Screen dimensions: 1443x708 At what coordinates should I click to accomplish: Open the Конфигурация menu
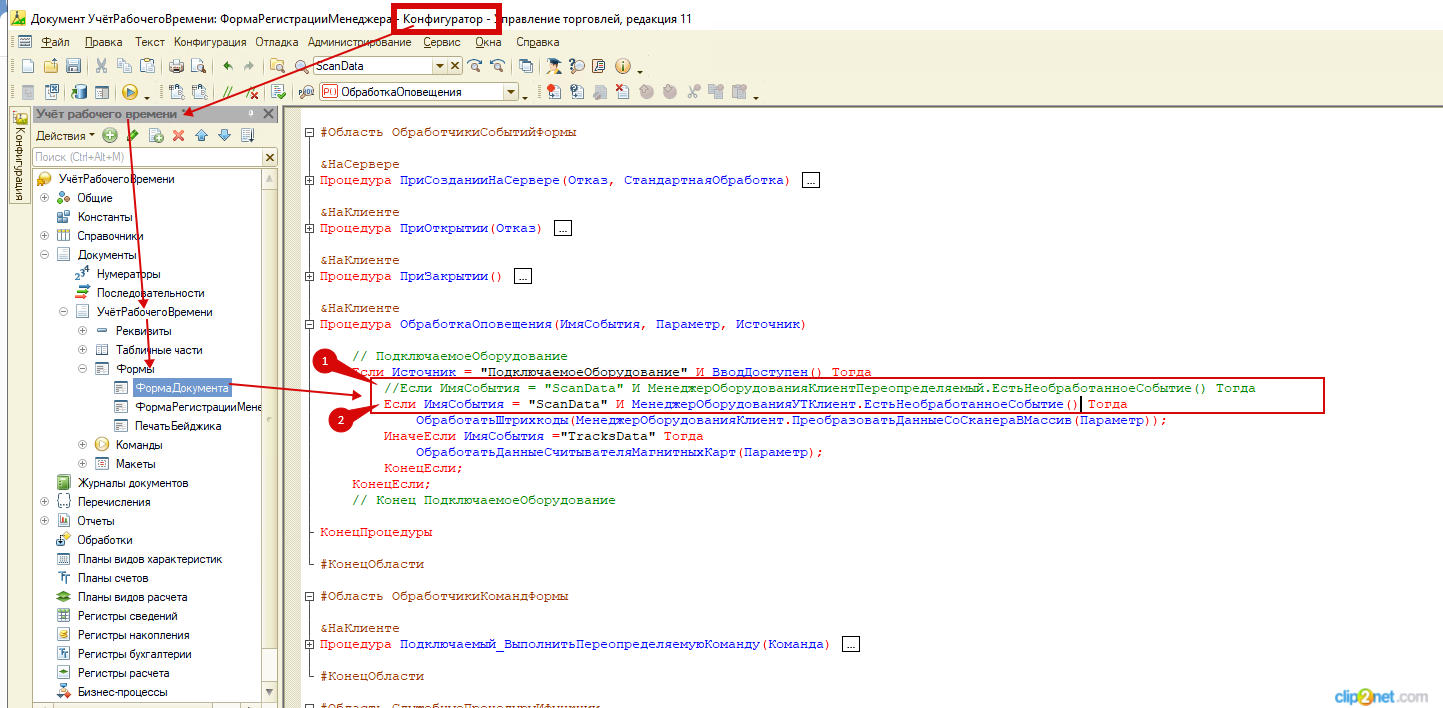point(210,43)
